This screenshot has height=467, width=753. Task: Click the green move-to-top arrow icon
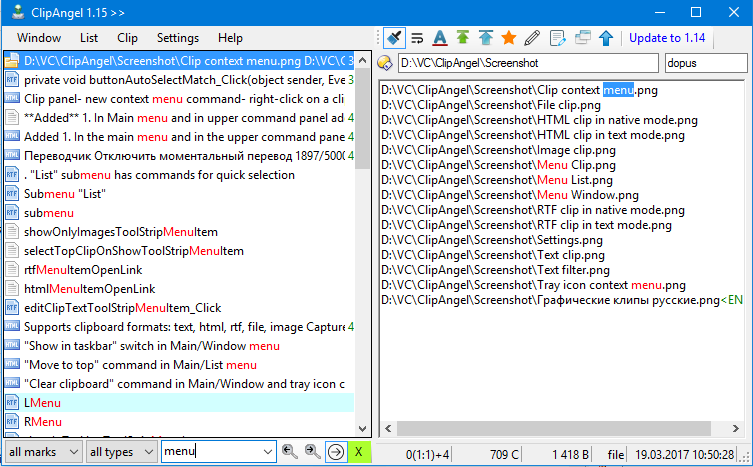(462, 38)
